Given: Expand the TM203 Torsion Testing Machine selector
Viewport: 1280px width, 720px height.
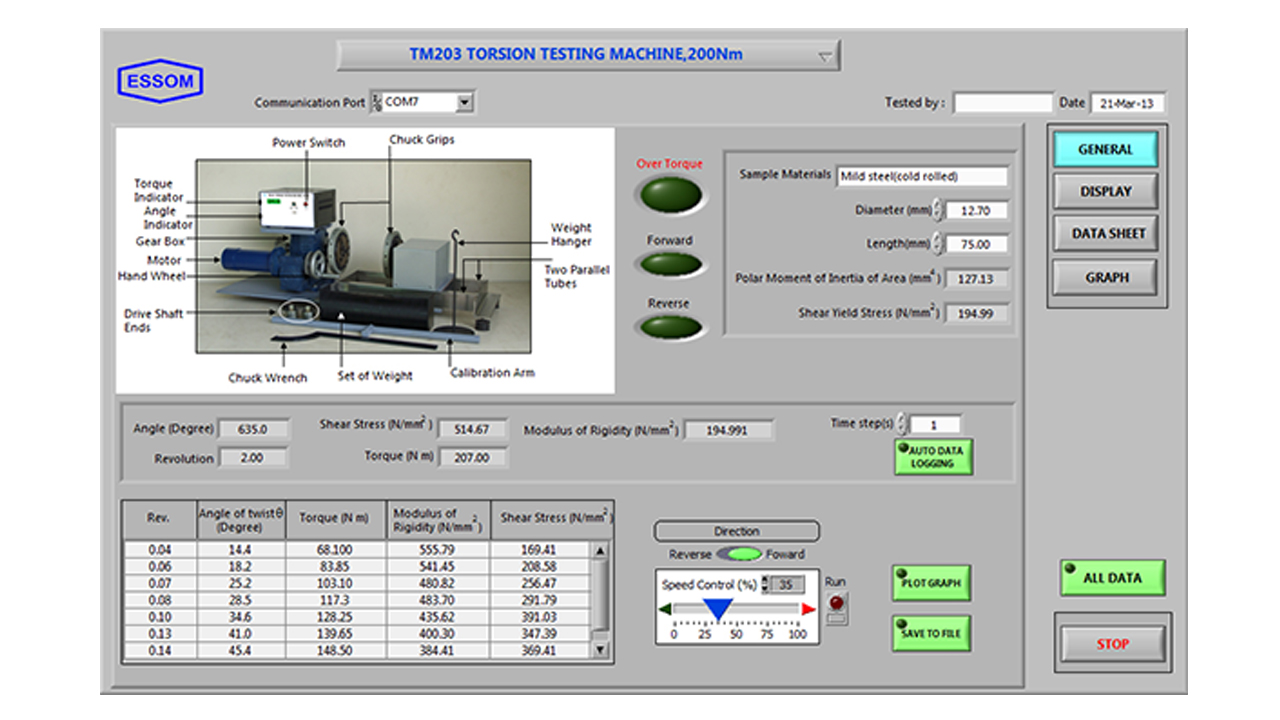Looking at the screenshot, I should point(825,56).
